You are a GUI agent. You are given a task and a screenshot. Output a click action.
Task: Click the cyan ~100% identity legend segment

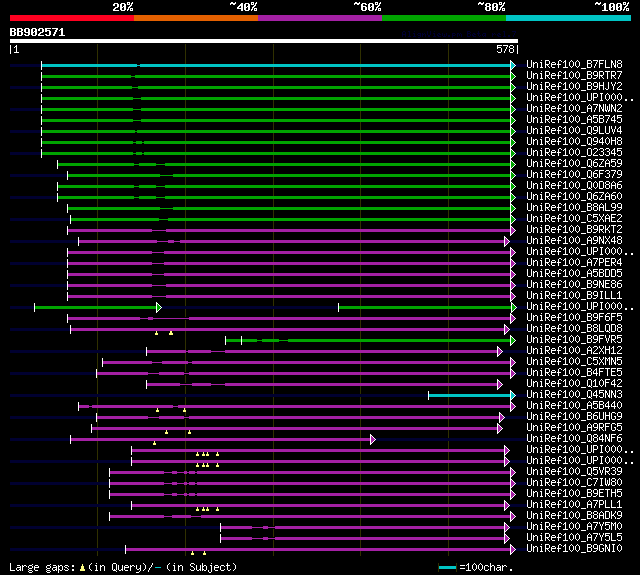coord(568,18)
